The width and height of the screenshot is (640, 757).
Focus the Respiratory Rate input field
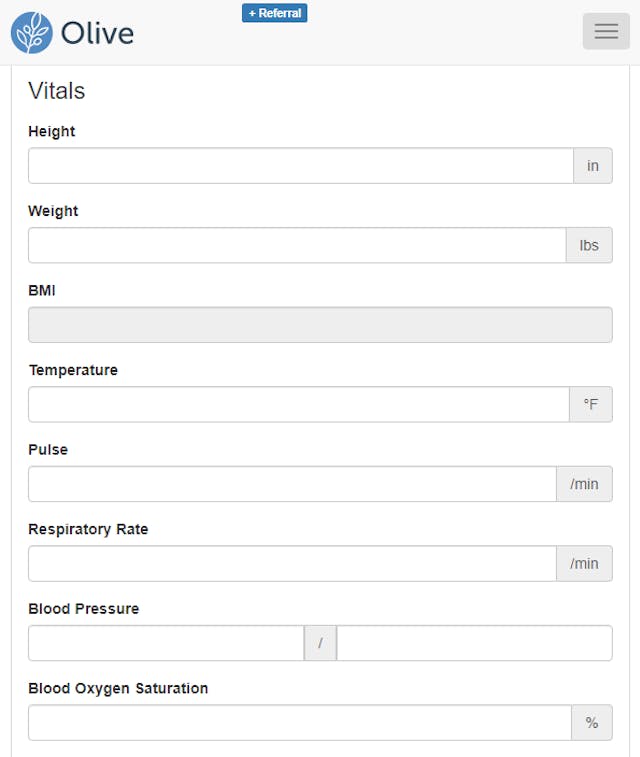tap(292, 563)
